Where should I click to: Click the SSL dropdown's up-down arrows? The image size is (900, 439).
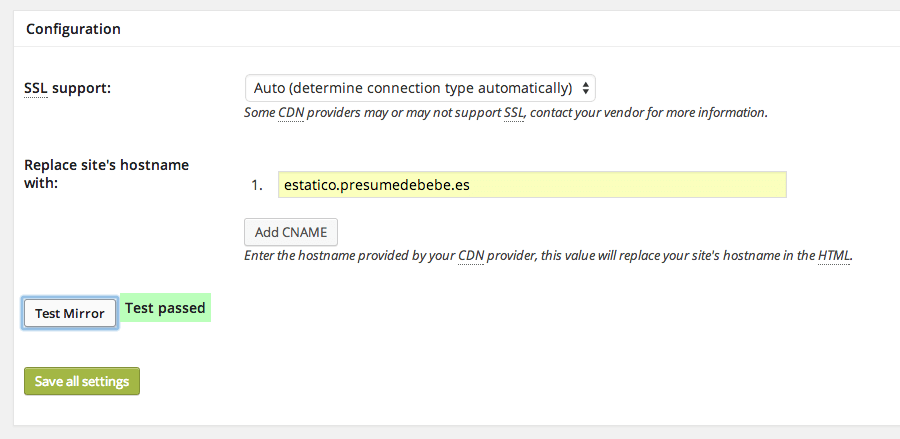coord(585,88)
